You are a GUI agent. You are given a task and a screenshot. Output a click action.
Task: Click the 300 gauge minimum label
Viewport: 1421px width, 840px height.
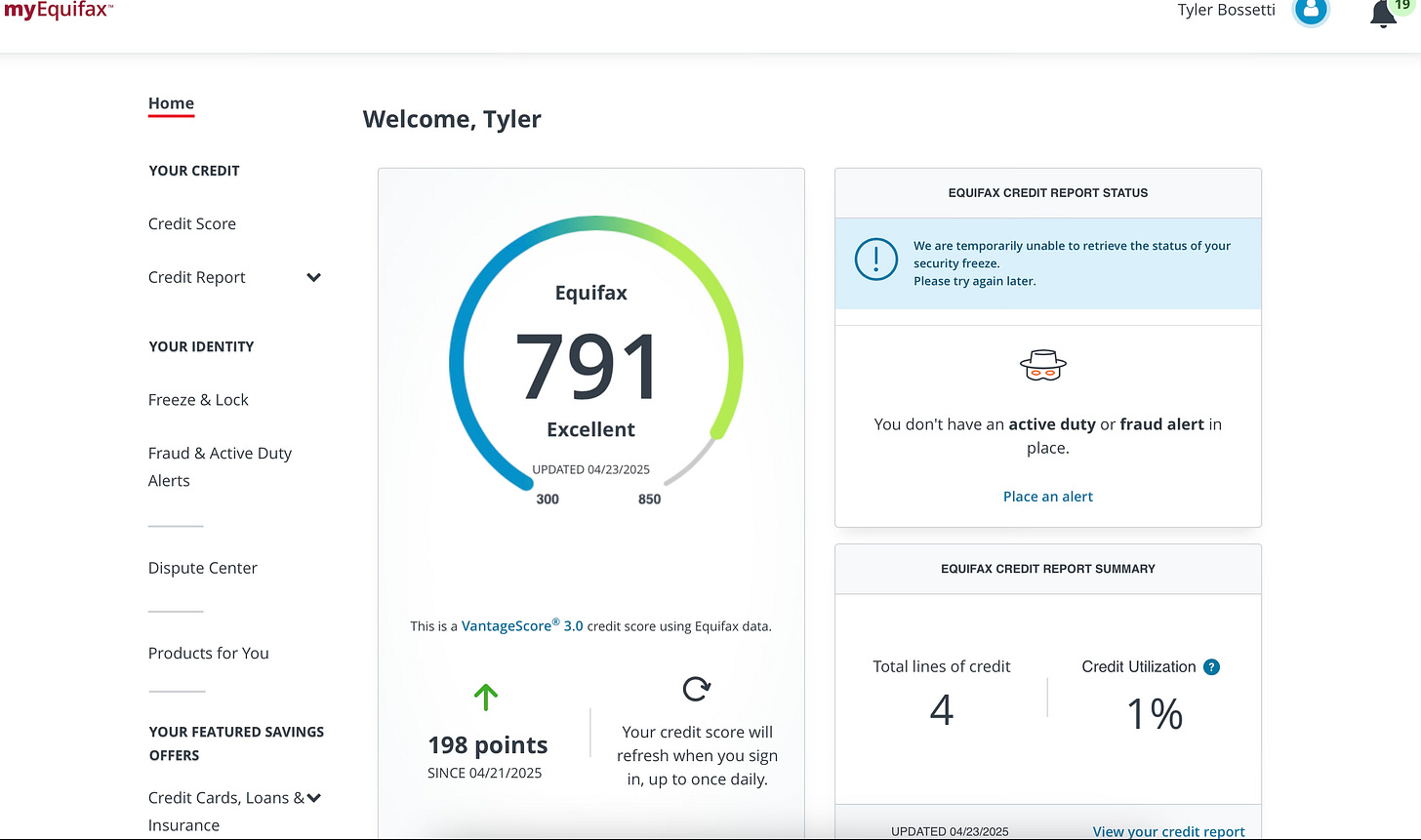coord(548,500)
